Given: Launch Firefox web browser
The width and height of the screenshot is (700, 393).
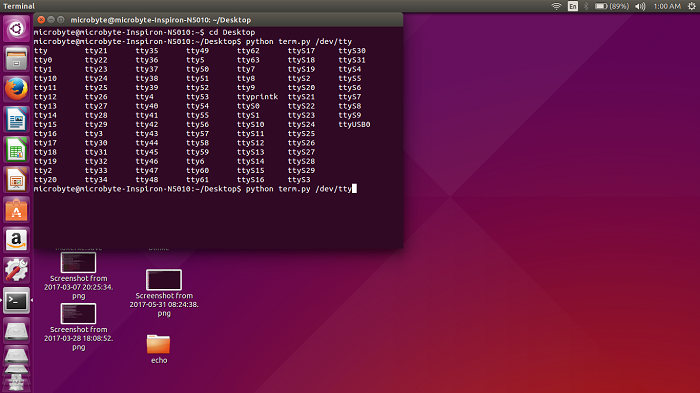Looking at the screenshot, I should click(17, 89).
